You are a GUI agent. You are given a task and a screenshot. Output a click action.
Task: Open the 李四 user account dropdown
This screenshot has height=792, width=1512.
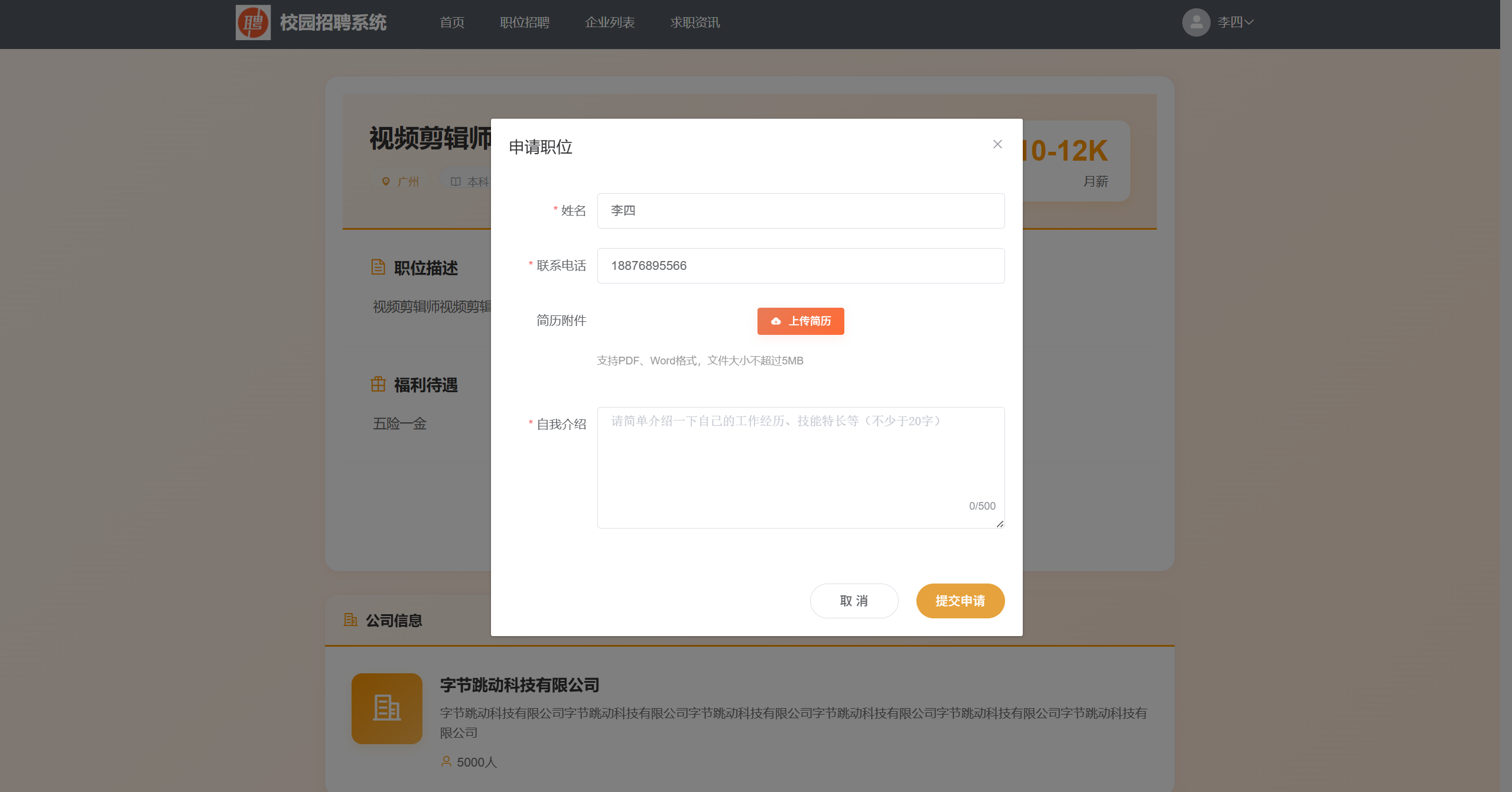pyautogui.click(x=1234, y=22)
